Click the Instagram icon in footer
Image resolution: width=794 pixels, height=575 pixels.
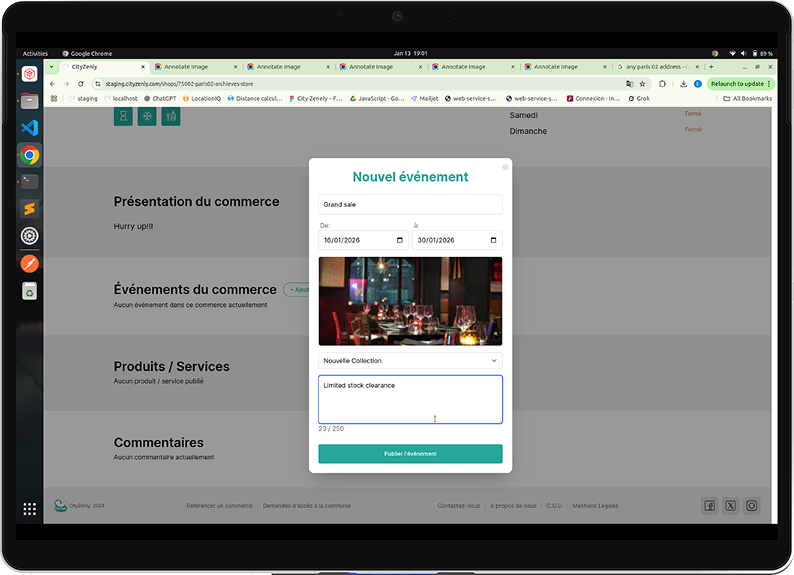[x=752, y=506]
